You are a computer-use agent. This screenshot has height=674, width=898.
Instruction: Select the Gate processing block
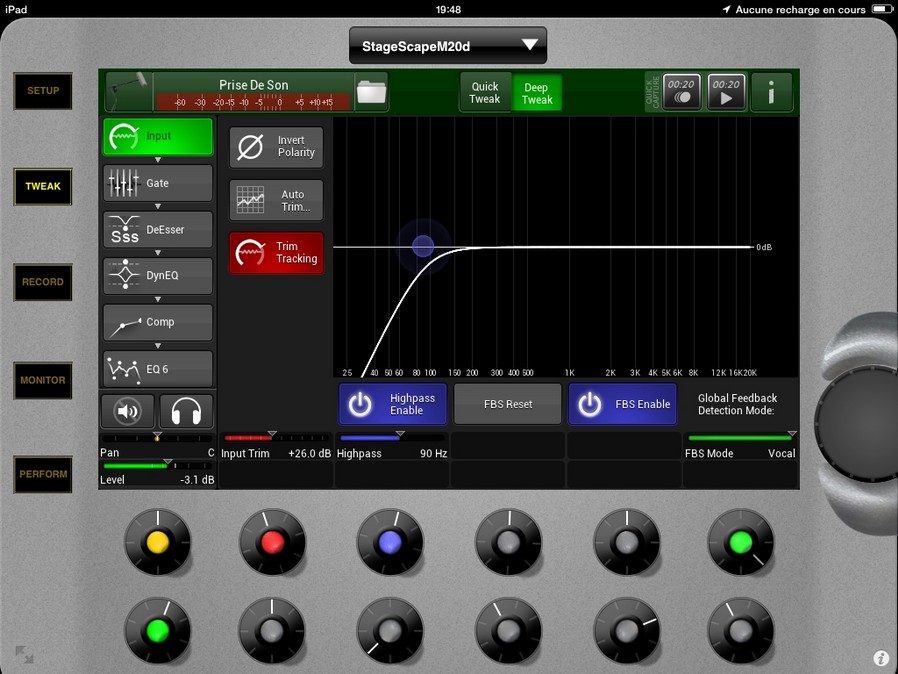coord(158,183)
